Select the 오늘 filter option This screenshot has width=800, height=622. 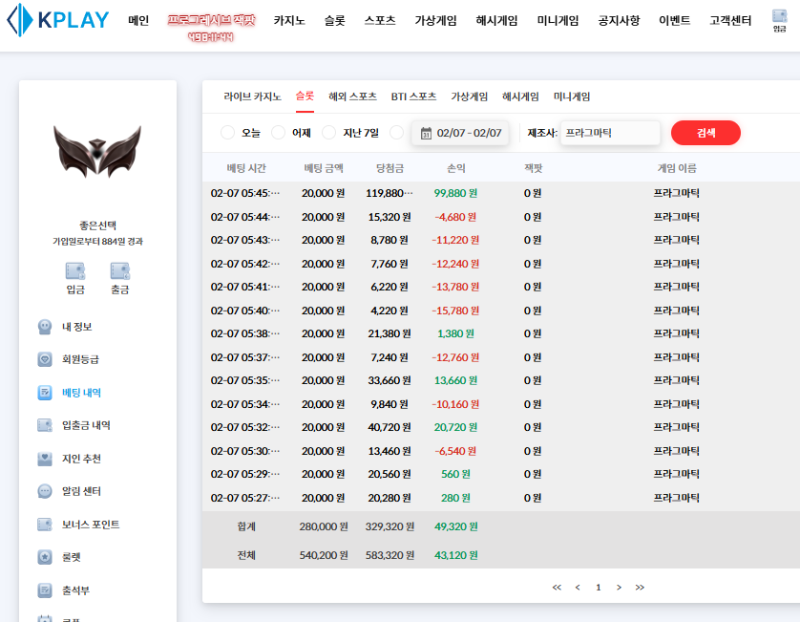coord(240,132)
